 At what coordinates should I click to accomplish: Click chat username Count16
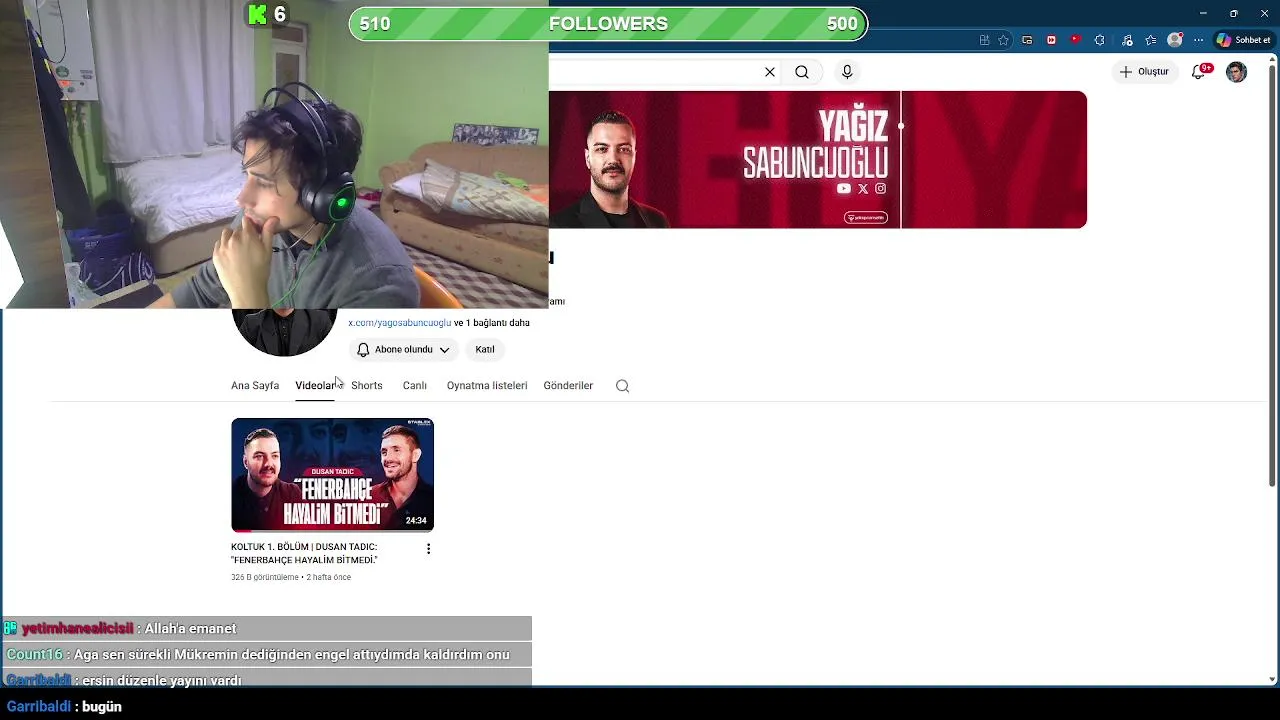(x=34, y=654)
